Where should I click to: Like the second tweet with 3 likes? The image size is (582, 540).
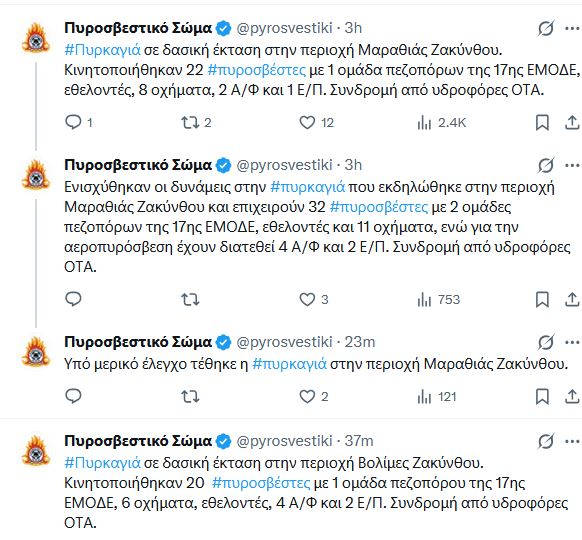pyautogui.click(x=307, y=299)
